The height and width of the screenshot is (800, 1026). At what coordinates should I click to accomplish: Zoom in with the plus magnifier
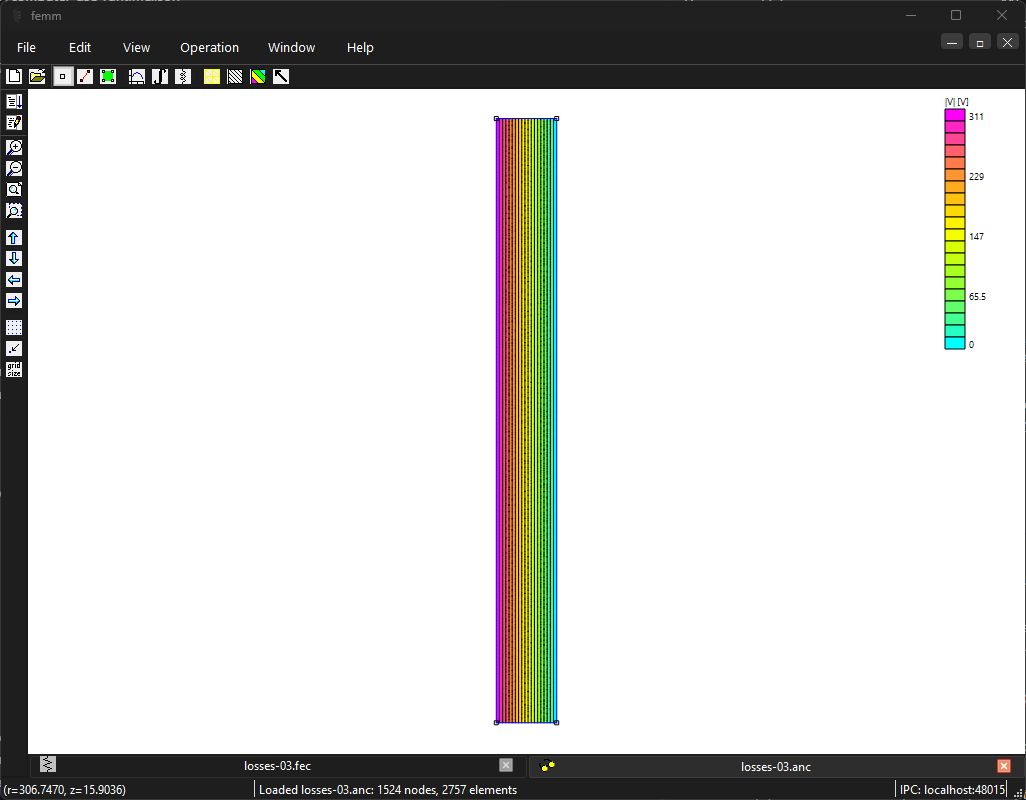(x=14, y=147)
